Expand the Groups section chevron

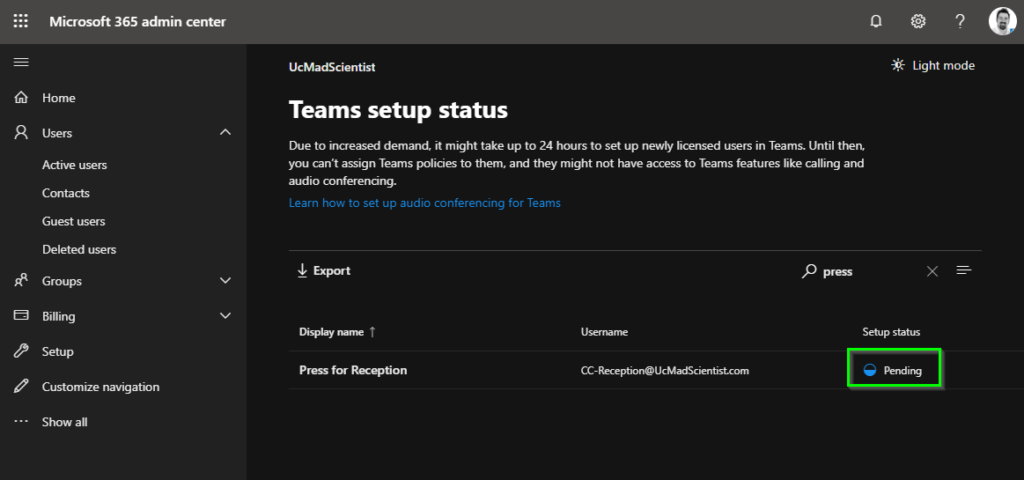(225, 281)
